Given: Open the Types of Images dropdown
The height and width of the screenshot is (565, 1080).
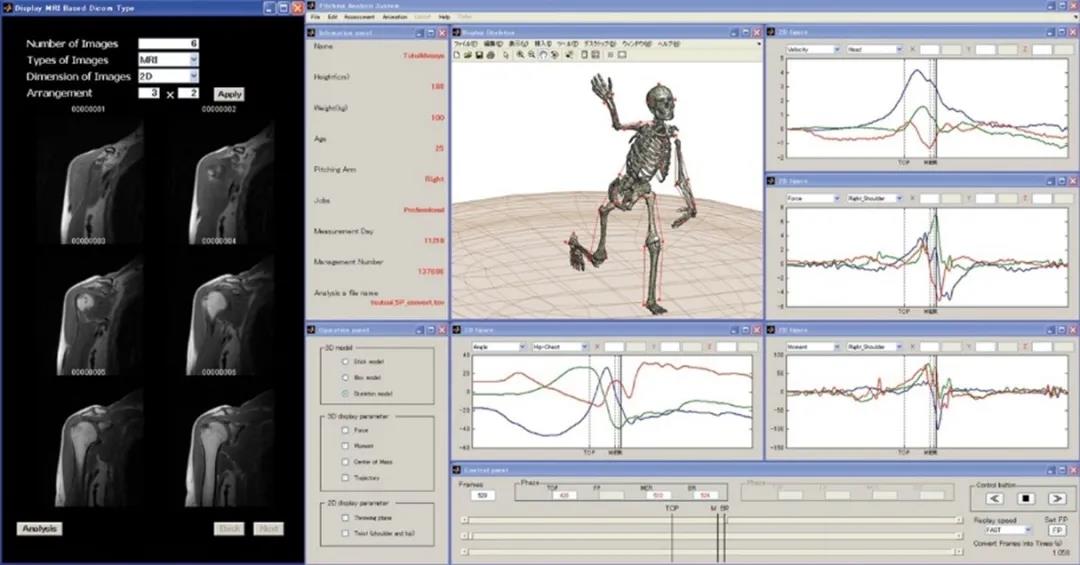Looking at the screenshot, I should pyautogui.click(x=193, y=60).
